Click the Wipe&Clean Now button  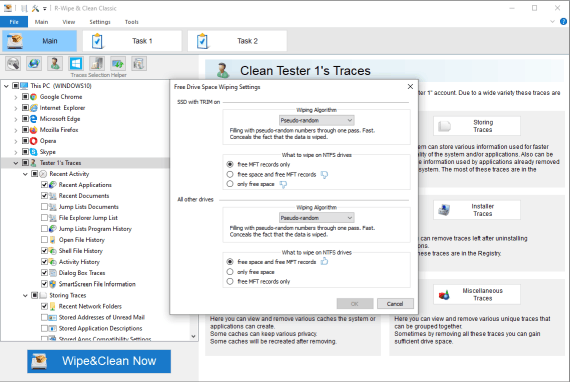tap(99, 361)
